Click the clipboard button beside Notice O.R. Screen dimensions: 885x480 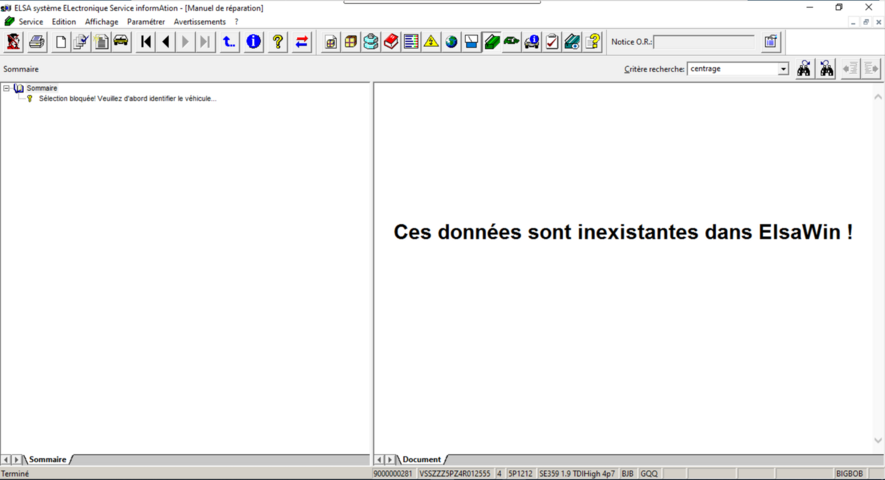(771, 42)
